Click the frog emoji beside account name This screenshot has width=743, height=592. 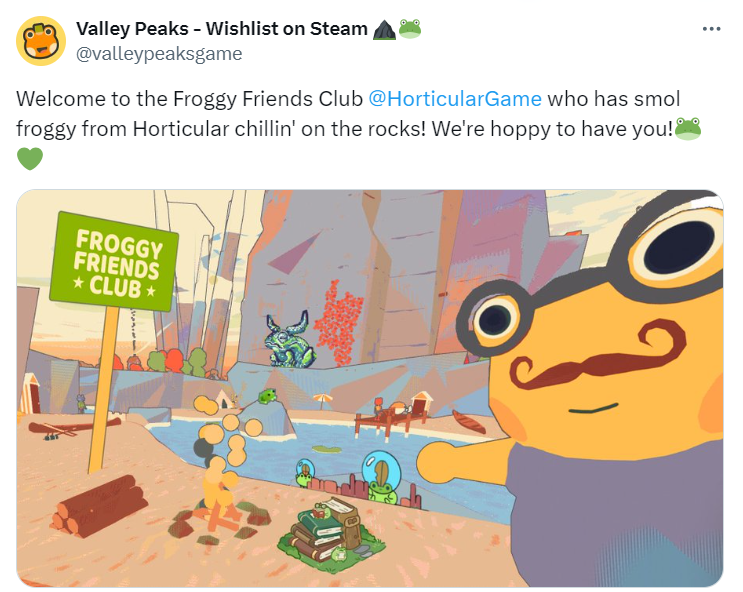410,29
